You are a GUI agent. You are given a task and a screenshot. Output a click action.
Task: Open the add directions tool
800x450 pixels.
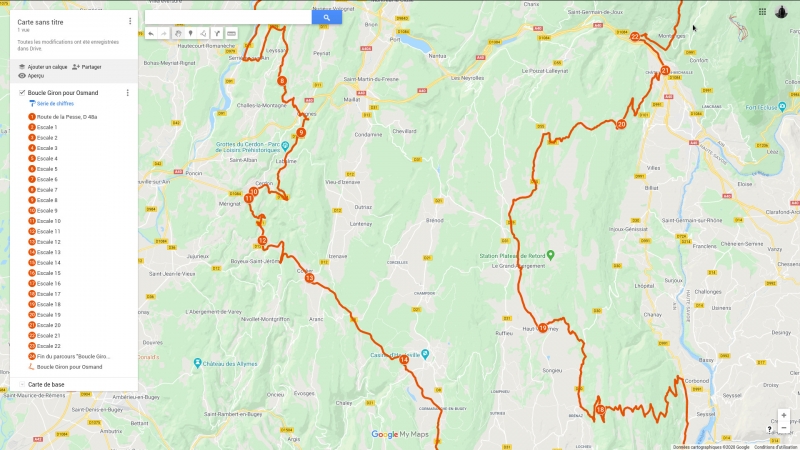(x=217, y=34)
